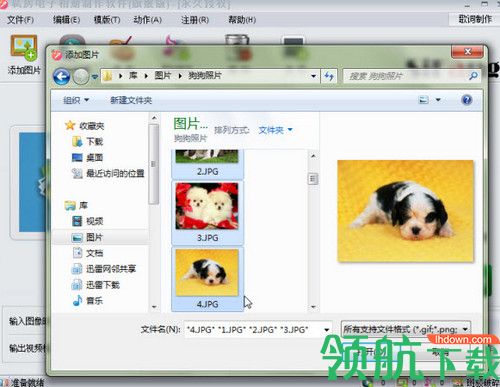
Task: Select the 库 node in the navigation pane
Action: coord(76,205)
